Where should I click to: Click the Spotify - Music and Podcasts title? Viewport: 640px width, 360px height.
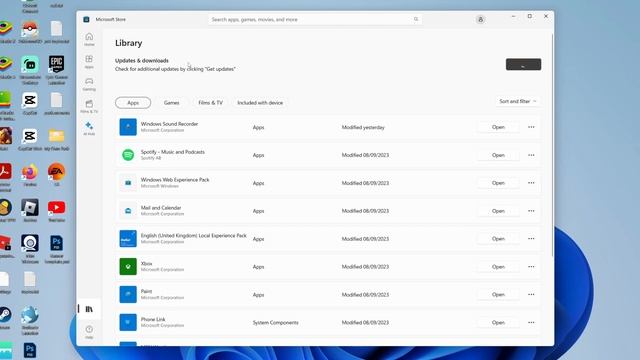(x=173, y=152)
